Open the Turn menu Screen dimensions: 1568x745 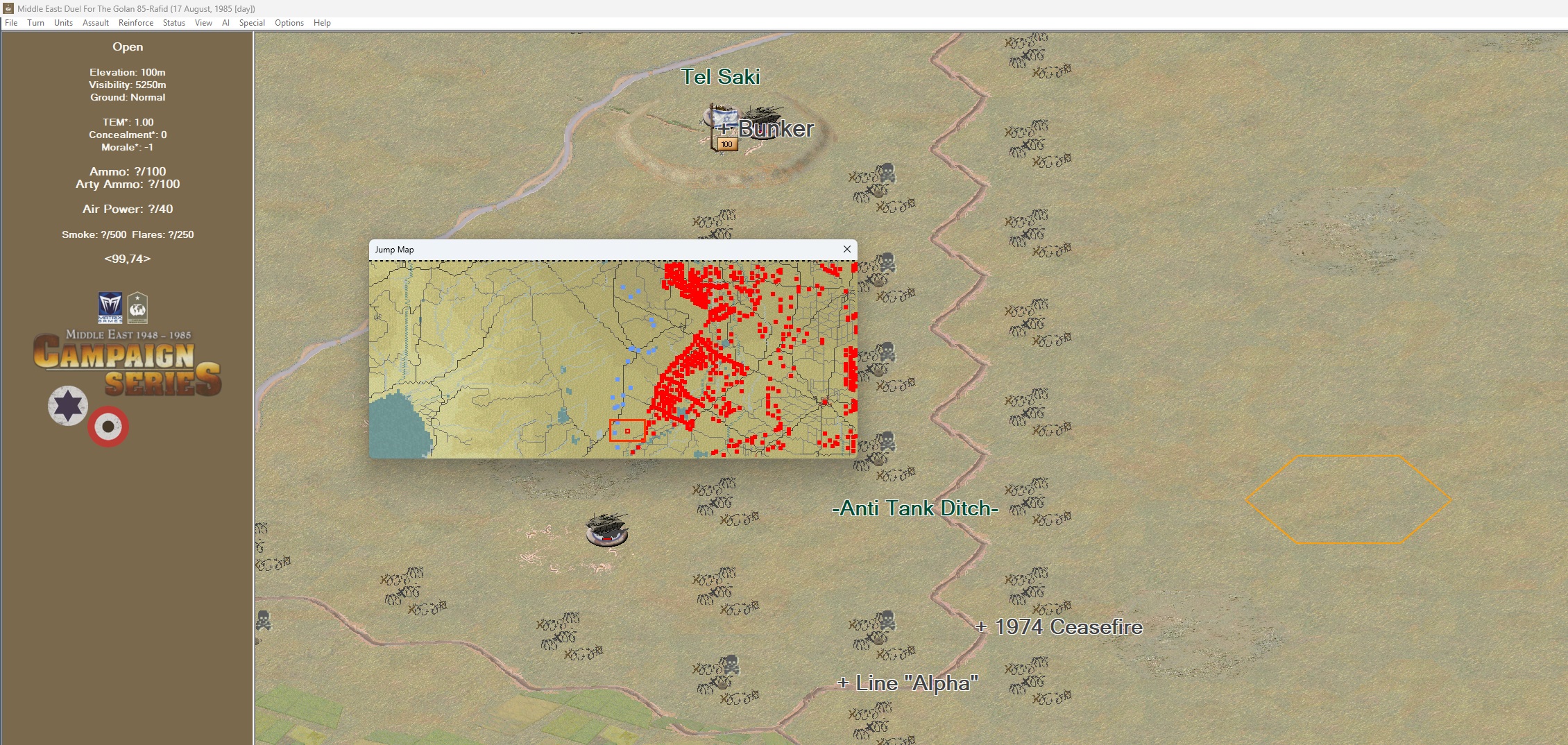(35, 23)
